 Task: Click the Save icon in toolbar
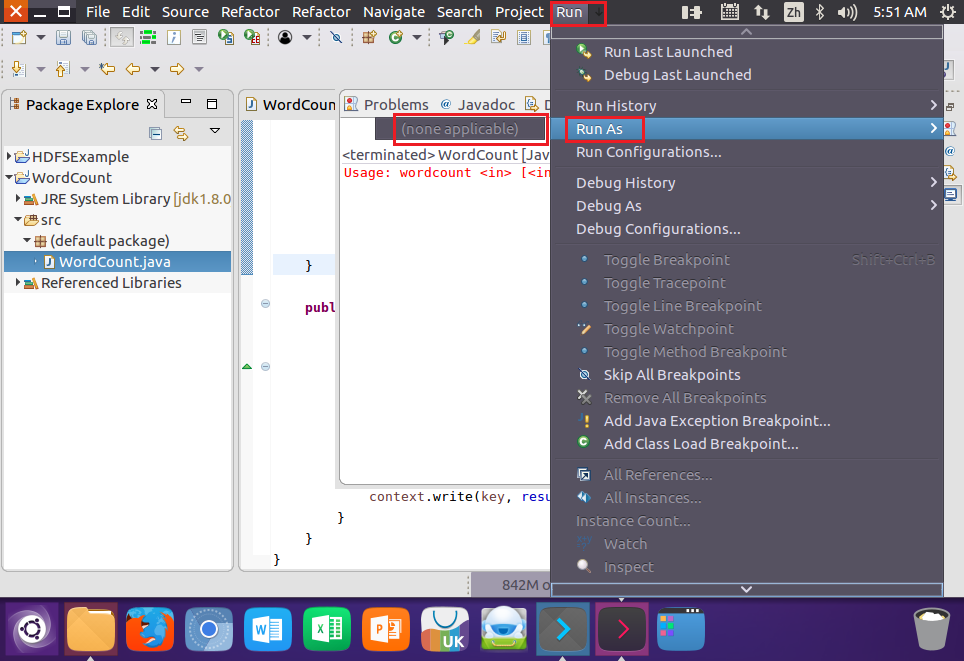[63, 38]
